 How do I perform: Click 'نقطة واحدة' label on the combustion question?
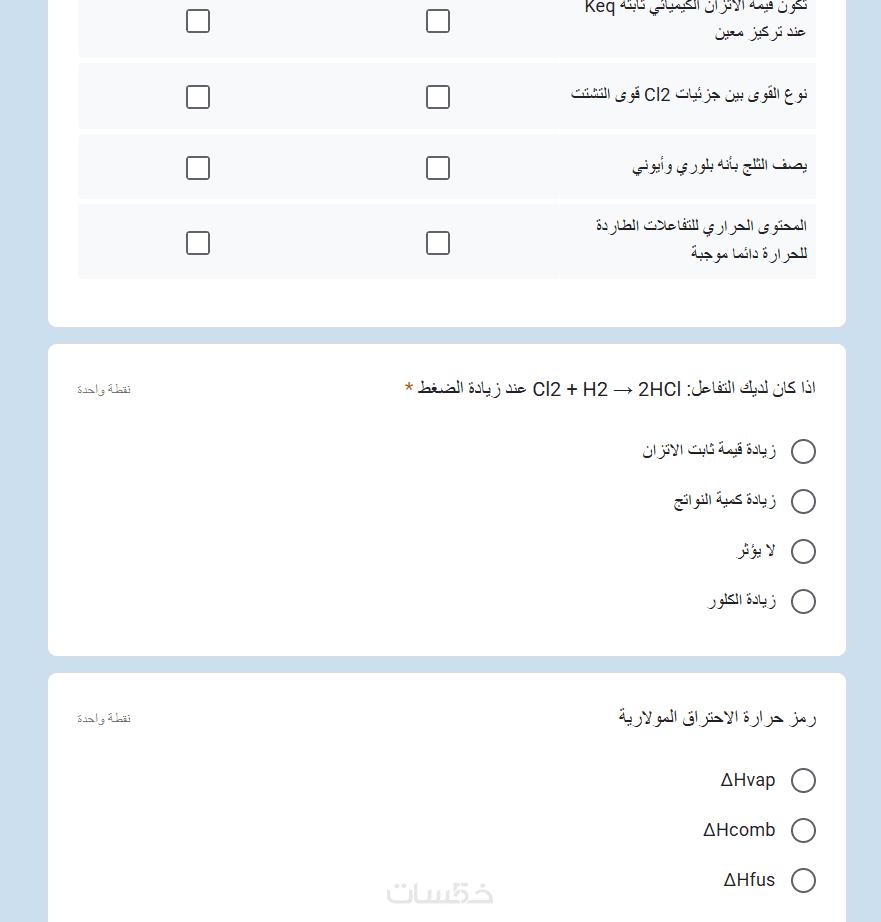[x=104, y=719]
